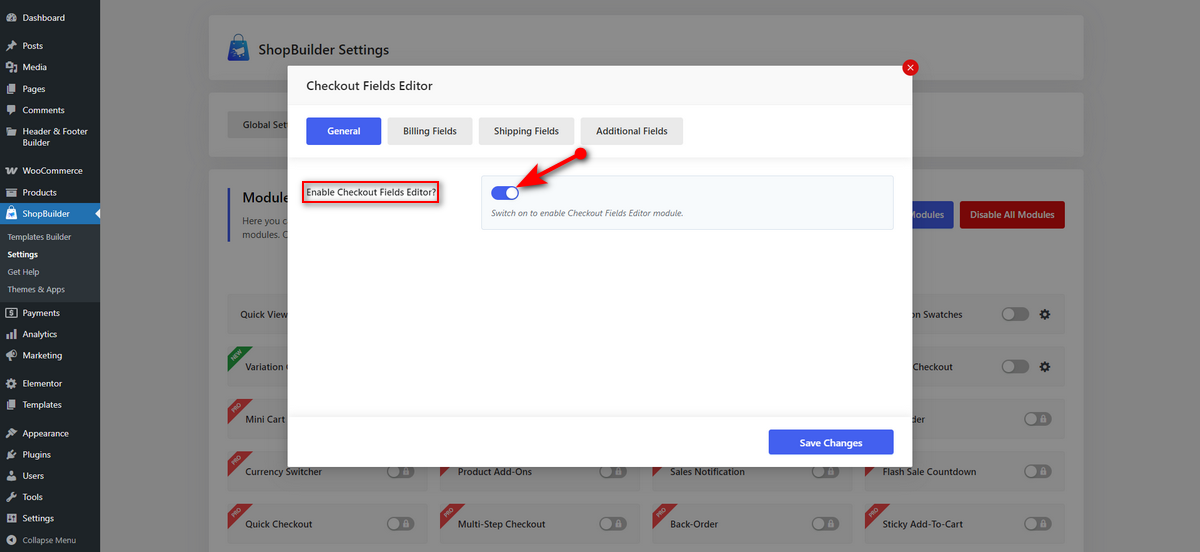Toggle the locked Flash Sale Countdown switch

click(x=1038, y=471)
